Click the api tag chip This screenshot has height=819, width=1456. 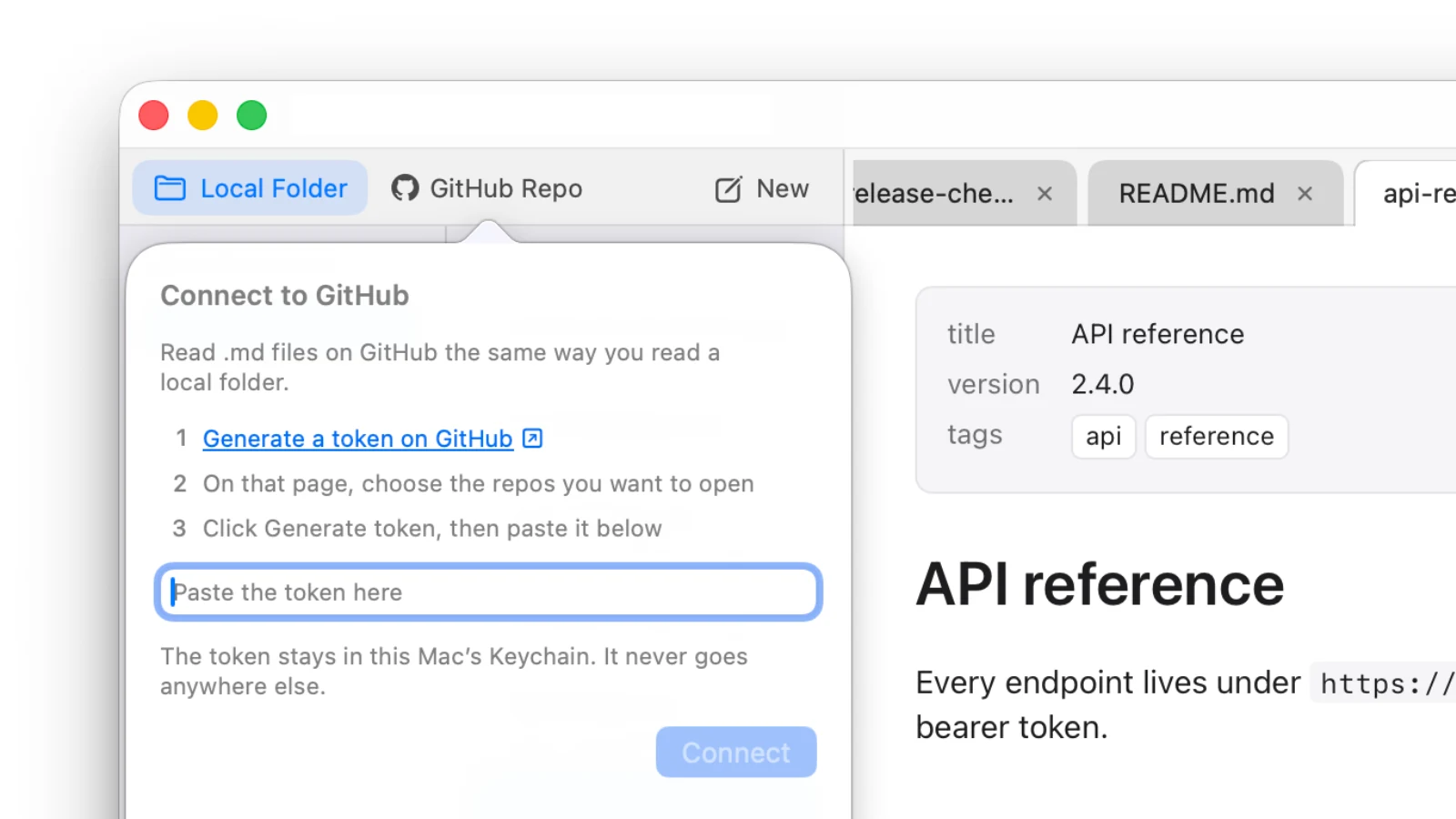[x=1104, y=437]
